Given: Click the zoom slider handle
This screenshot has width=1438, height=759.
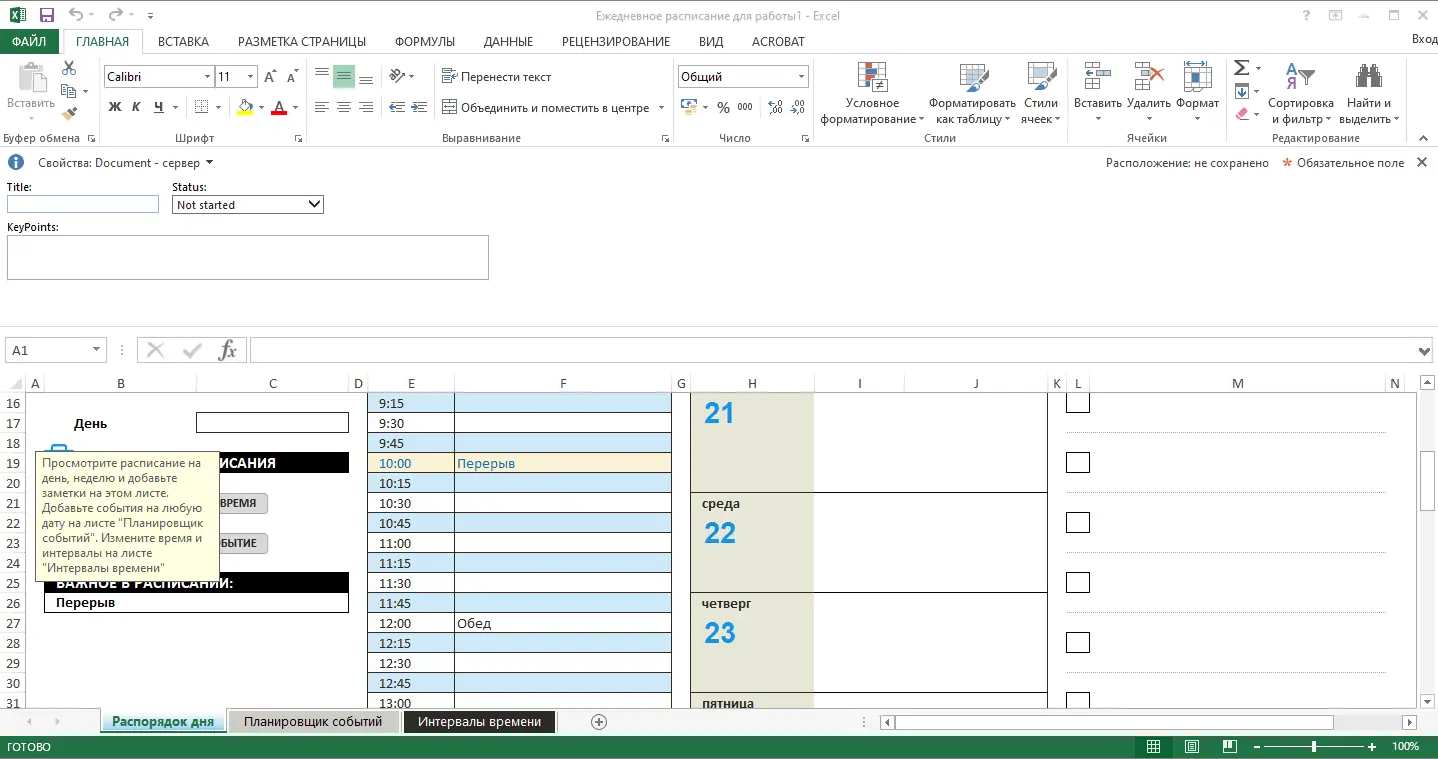Looking at the screenshot, I should (x=1313, y=747).
